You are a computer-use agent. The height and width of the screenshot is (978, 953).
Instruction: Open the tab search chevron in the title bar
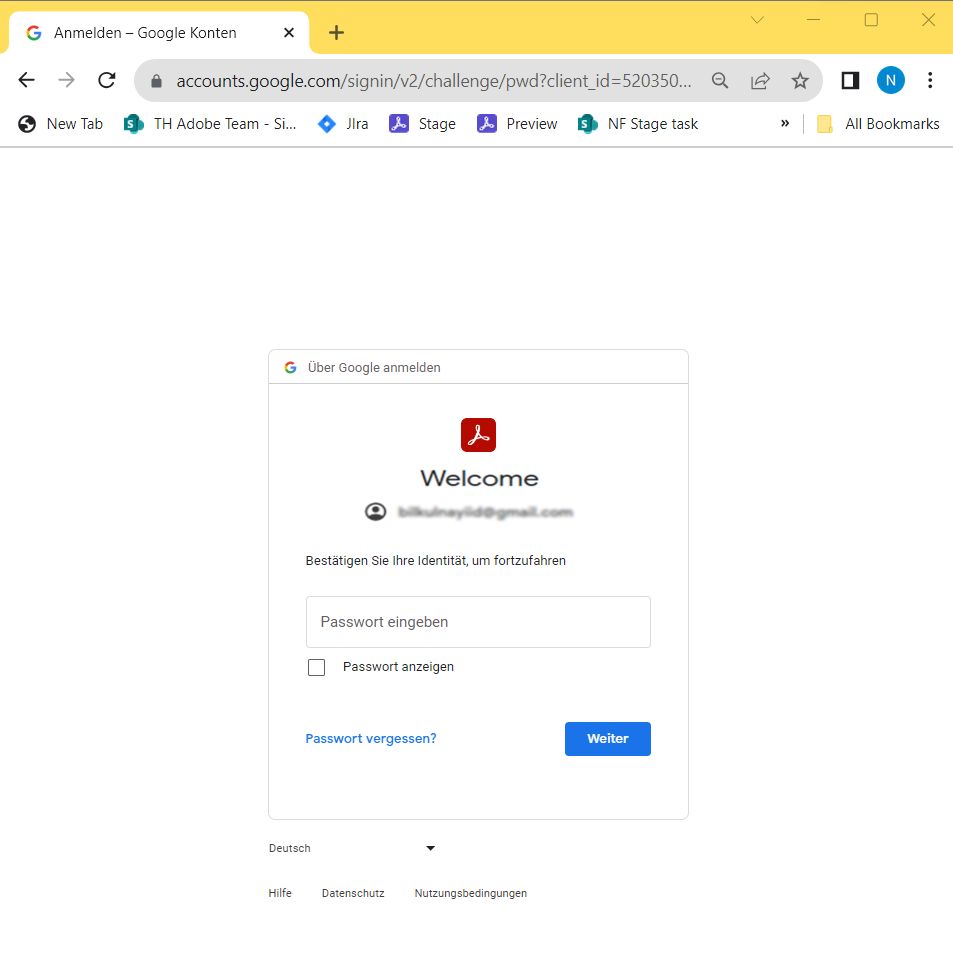pyautogui.click(x=757, y=19)
